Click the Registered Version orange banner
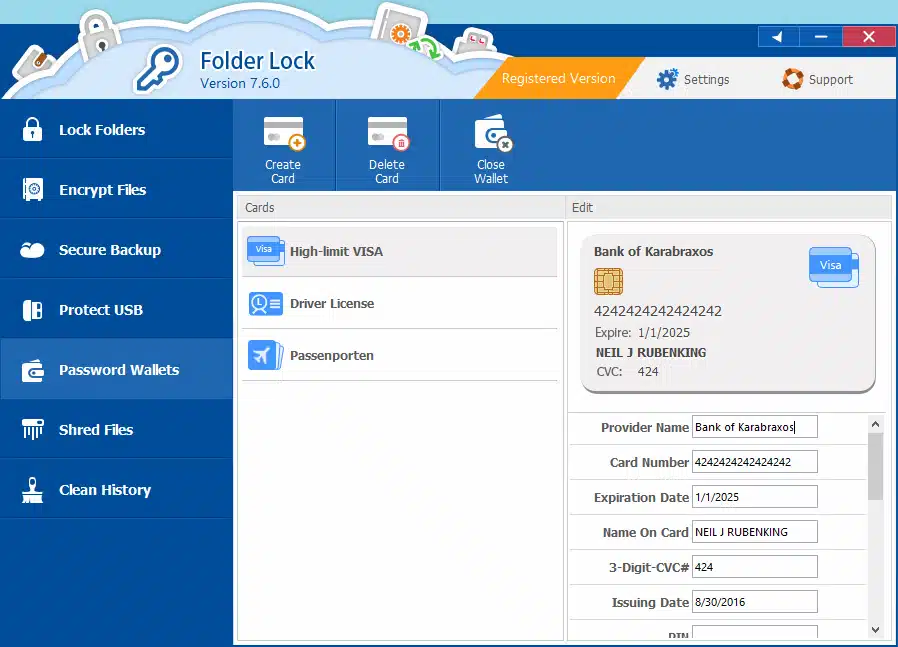The width and height of the screenshot is (898, 647). 557,79
